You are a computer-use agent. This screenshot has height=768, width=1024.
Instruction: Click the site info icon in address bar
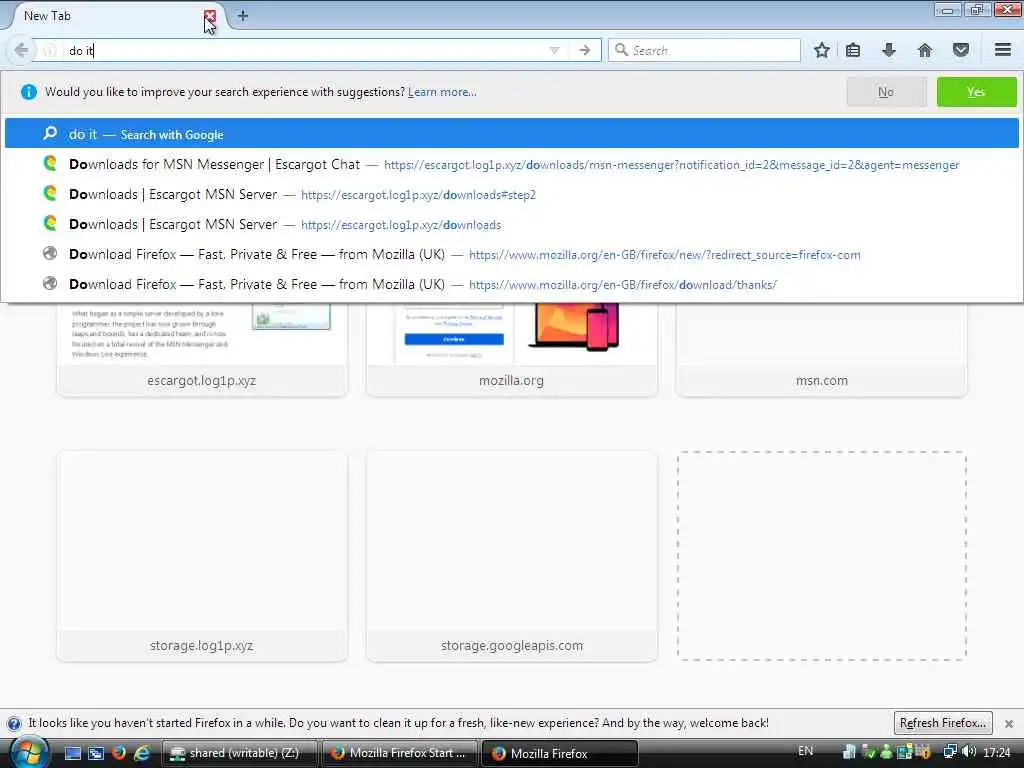coord(50,50)
